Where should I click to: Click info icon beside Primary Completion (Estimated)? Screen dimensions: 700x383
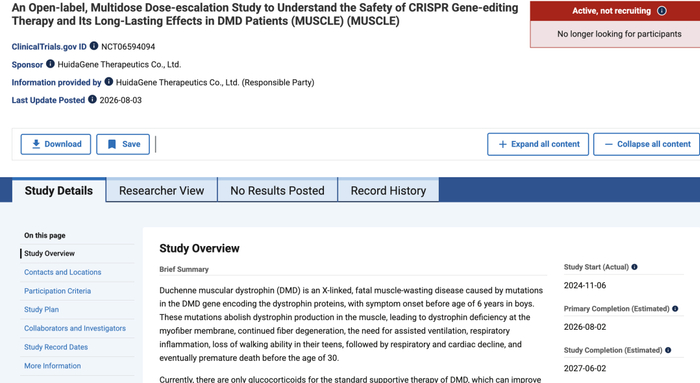tap(675, 308)
